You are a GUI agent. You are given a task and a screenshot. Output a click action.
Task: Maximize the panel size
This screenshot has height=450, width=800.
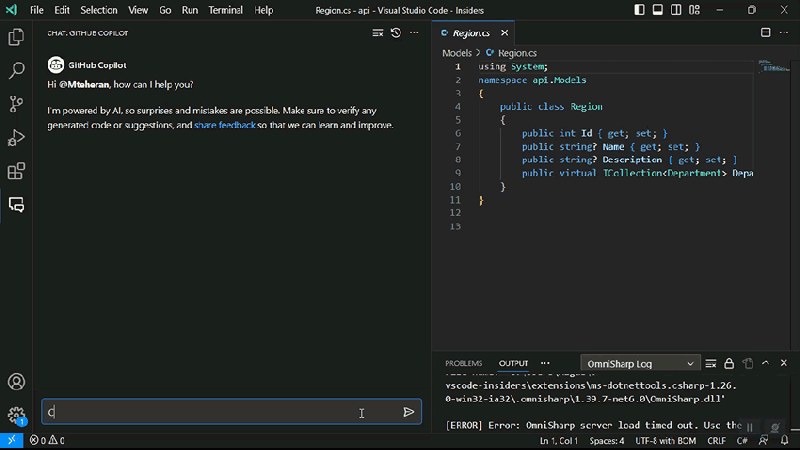pyautogui.click(x=765, y=363)
